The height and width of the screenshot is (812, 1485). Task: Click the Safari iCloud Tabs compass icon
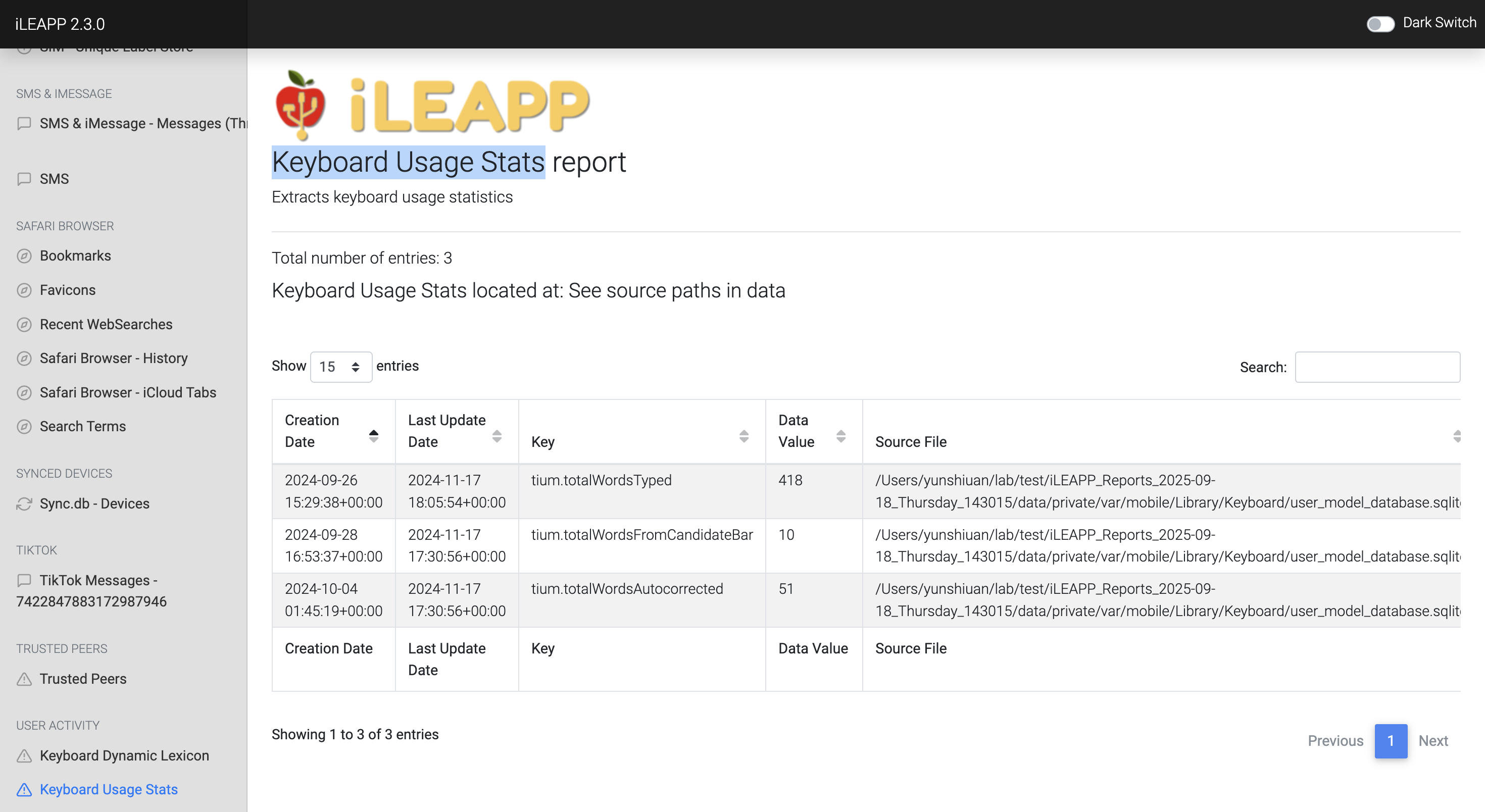click(x=24, y=392)
